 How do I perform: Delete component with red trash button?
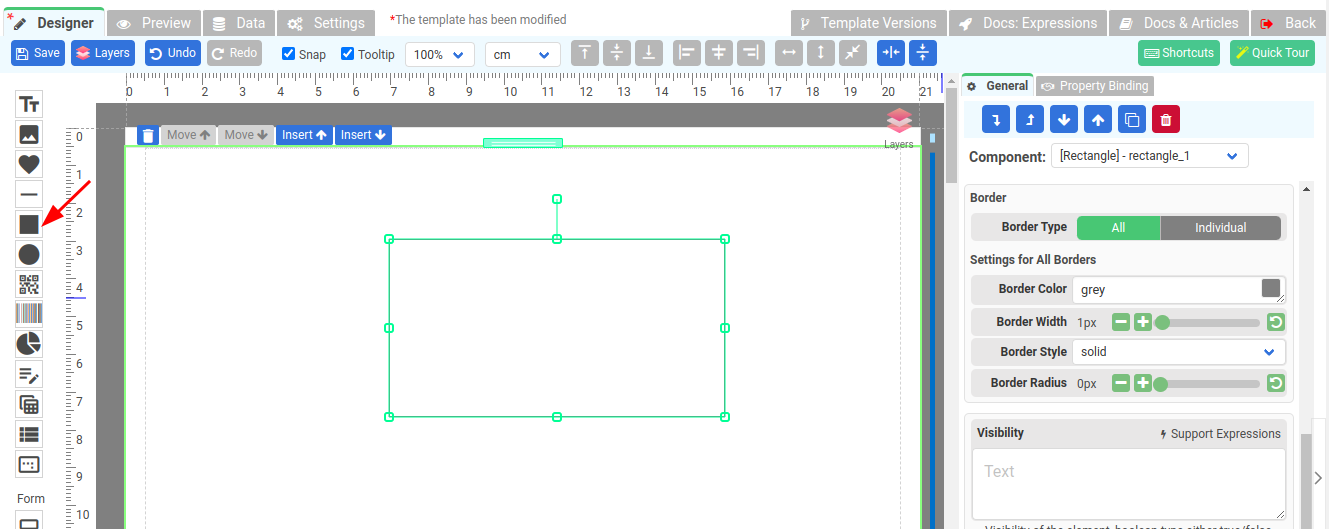pos(1166,120)
